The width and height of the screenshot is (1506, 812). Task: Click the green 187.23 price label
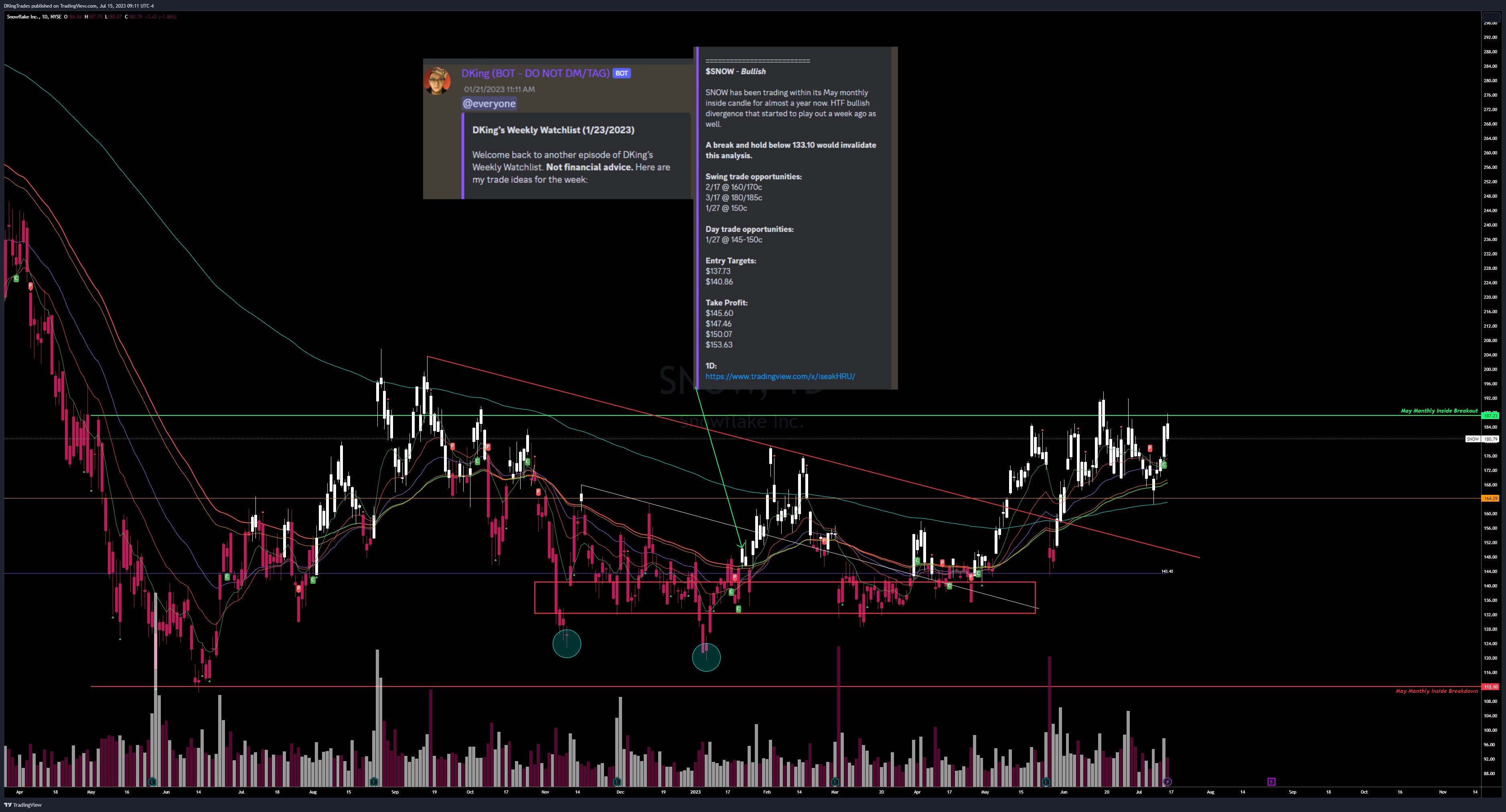(1490, 416)
